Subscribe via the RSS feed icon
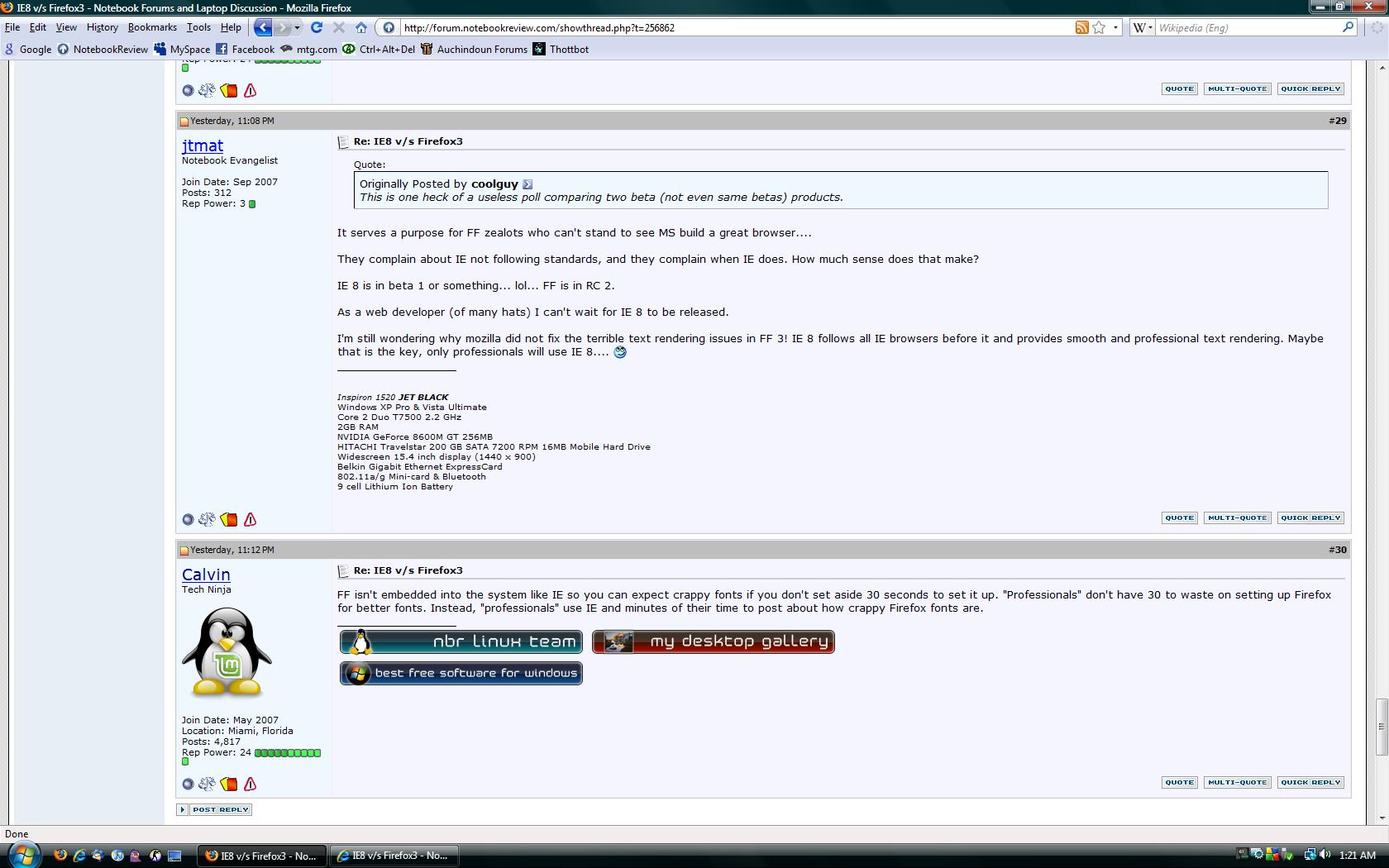This screenshot has width=1389, height=868. (1081, 27)
